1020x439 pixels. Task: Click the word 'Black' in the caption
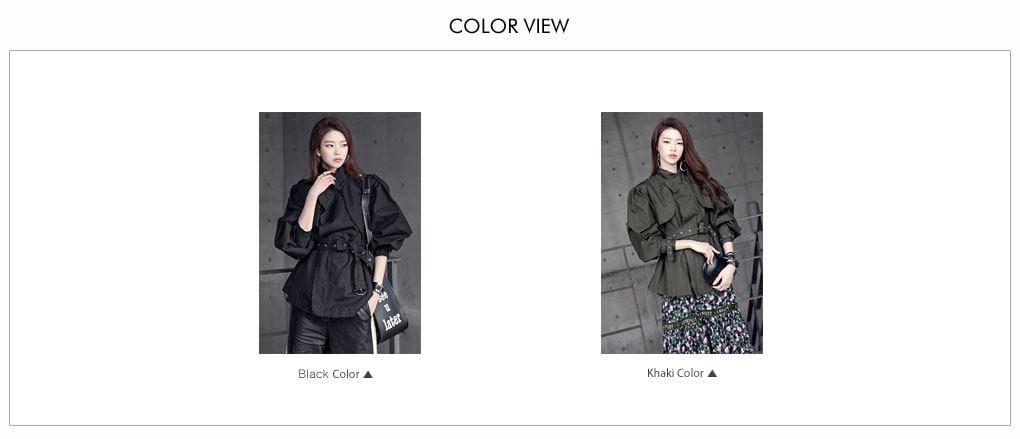pyautogui.click(x=313, y=374)
